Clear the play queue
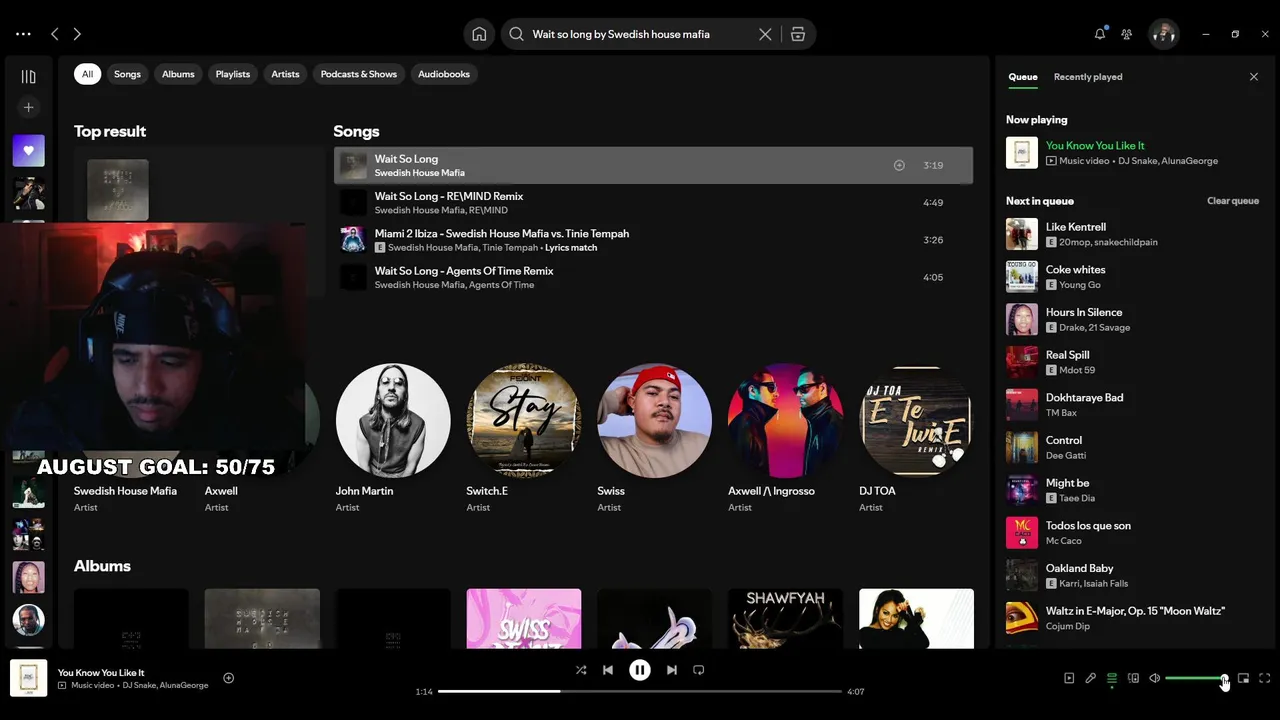The width and height of the screenshot is (1280, 720). pyautogui.click(x=1233, y=201)
